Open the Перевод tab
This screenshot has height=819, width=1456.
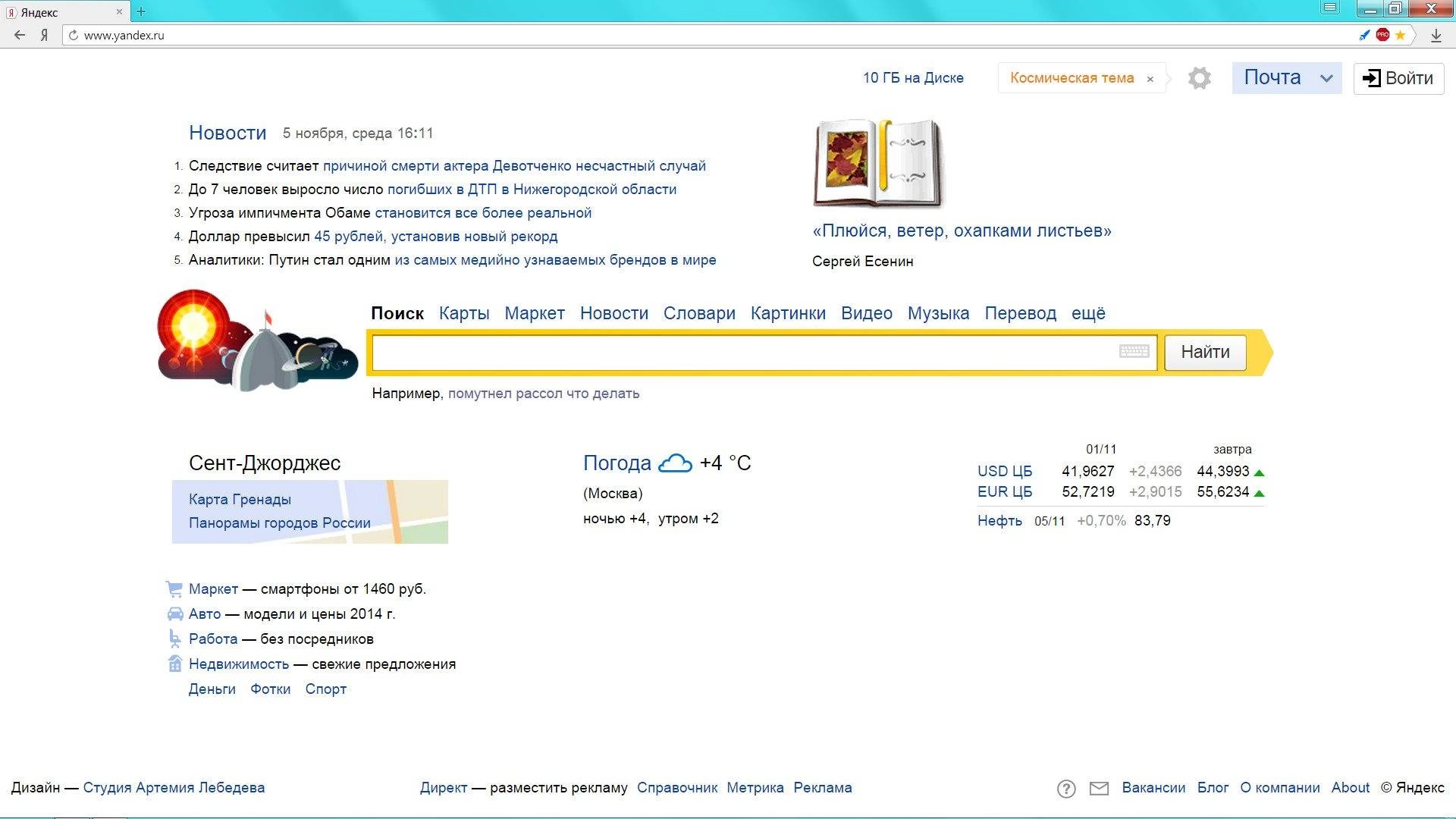(x=1020, y=313)
